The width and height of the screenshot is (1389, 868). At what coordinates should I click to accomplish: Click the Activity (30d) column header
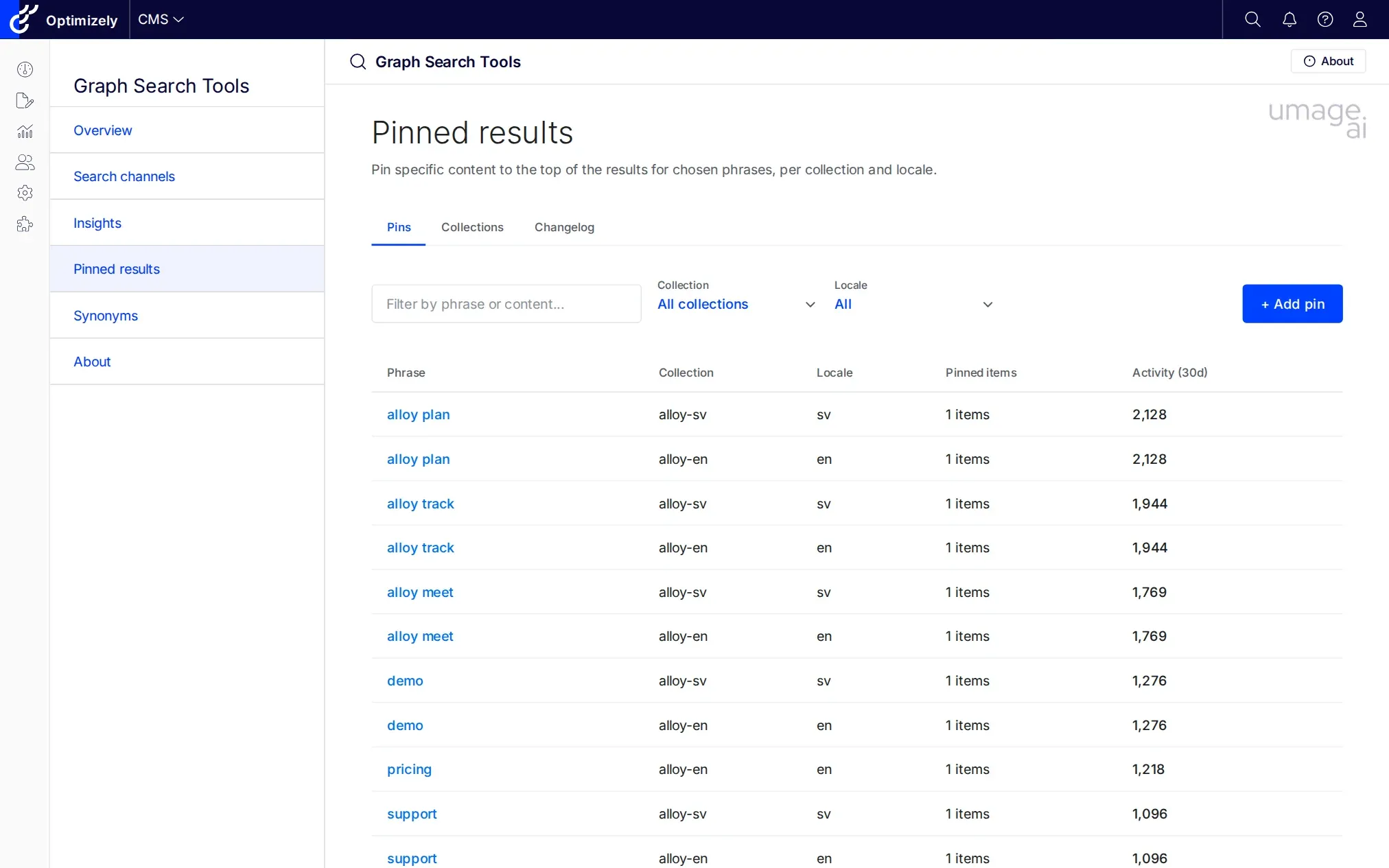[1169, 373]
